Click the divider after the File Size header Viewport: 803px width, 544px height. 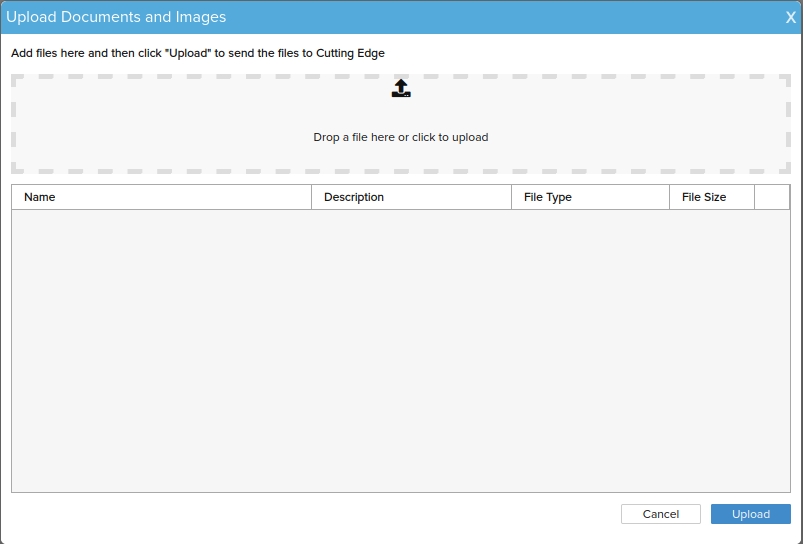(754, 197)
